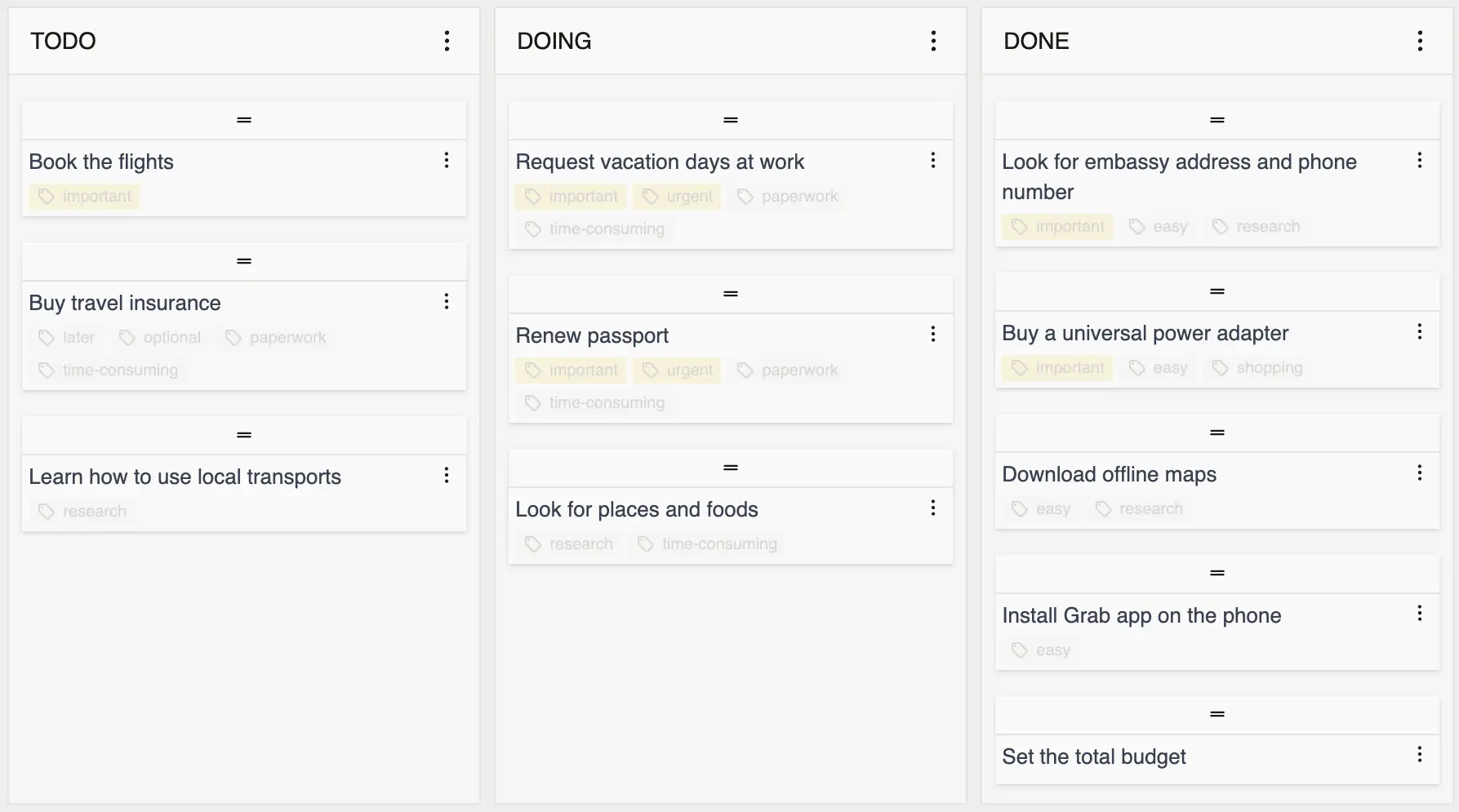1459x812 pixels.
Task: Toggle the 'easy' tag on 'Download offline maps'
Action: (x=1040, y=508)
